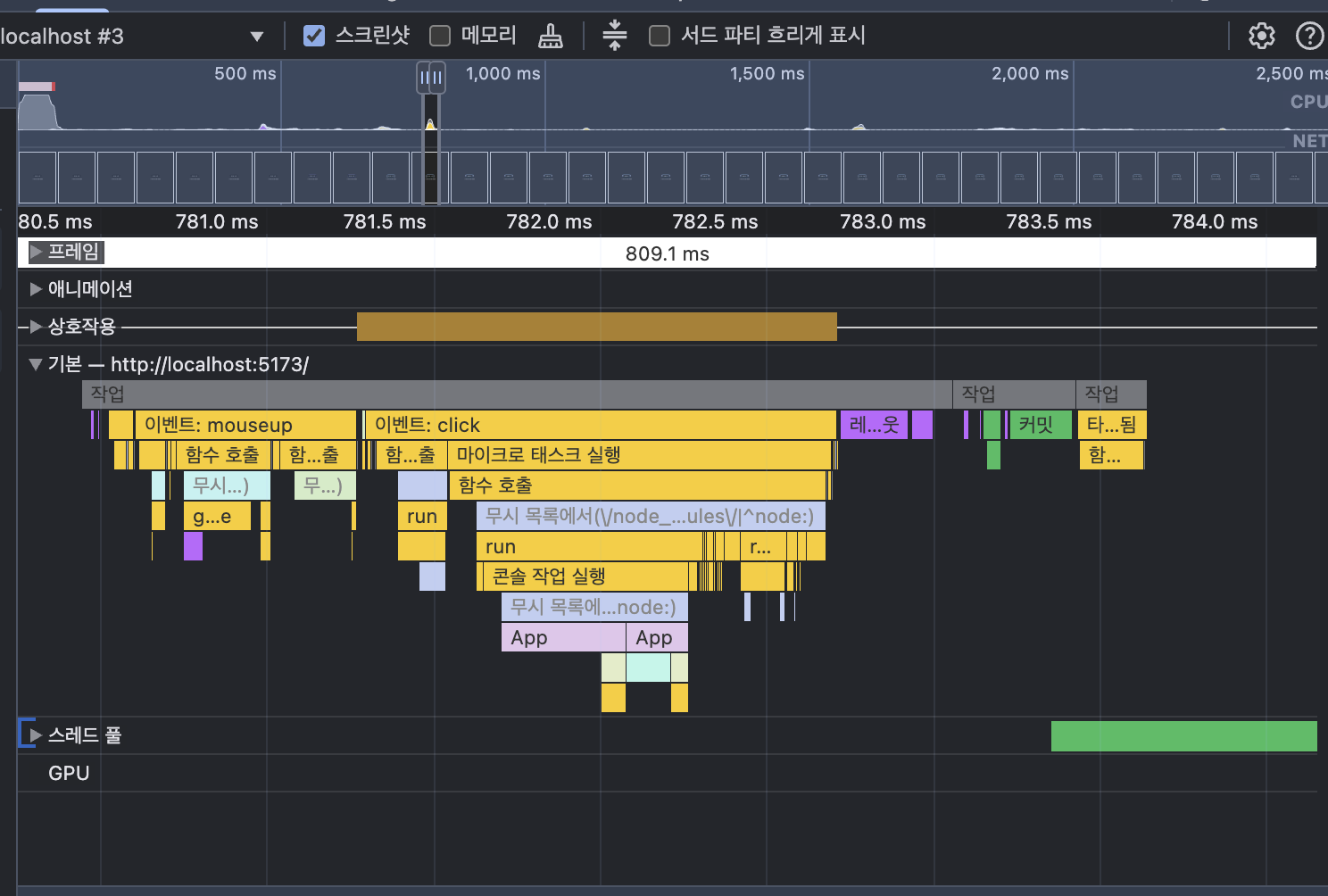The image size is (1328, 896).
Task: Select the second 작업 task bar
Action: pos(1014,394)
